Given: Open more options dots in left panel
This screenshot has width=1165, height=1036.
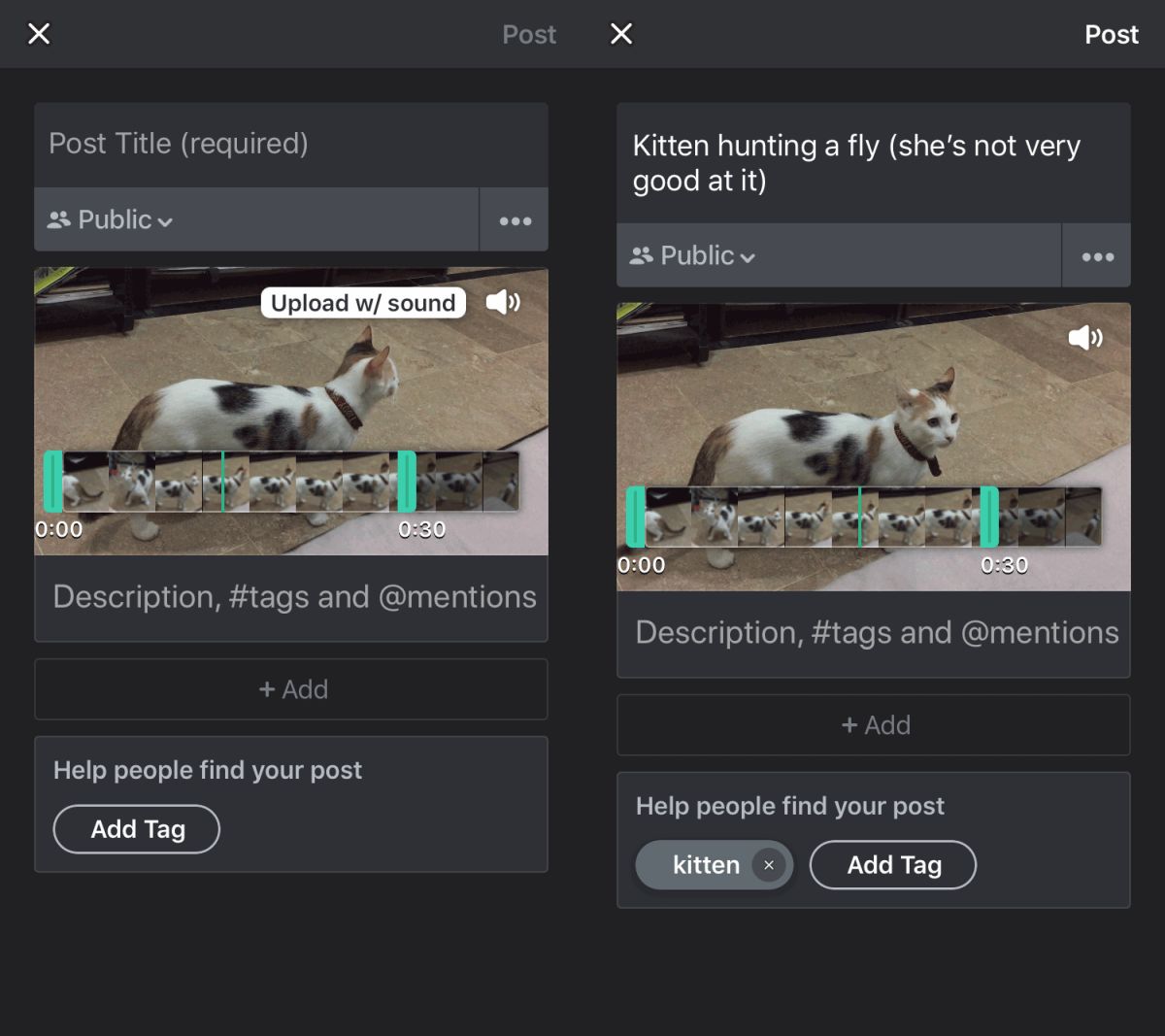Looking at the screenshot, I should [x=515, y=220].
